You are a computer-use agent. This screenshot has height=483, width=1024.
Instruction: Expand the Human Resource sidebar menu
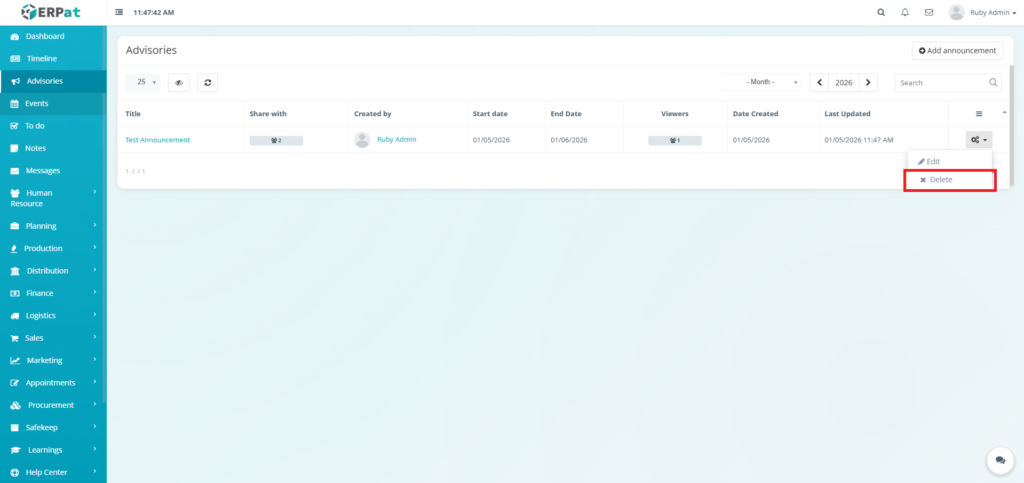click(x=54, y=197)
